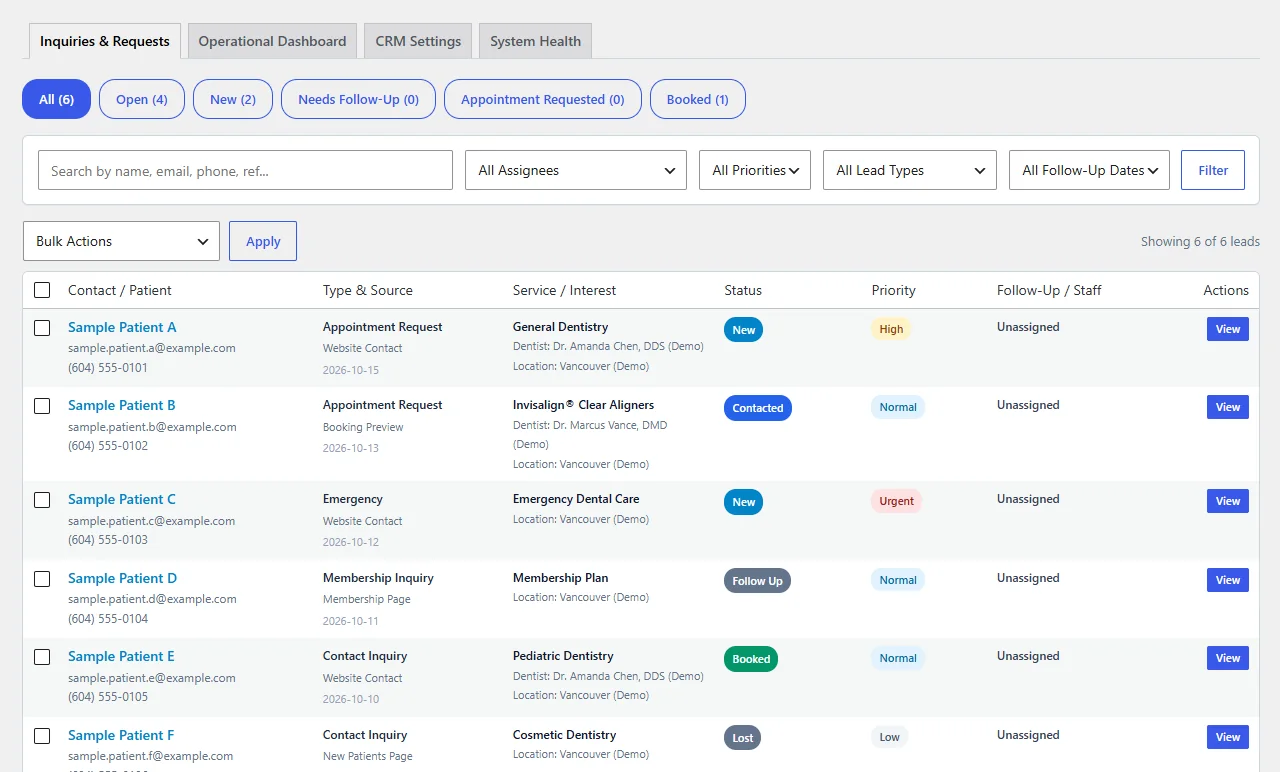Toggle the select-all checkbox in header
Screen dimensions: 1280x772
[x=42, y=290]
